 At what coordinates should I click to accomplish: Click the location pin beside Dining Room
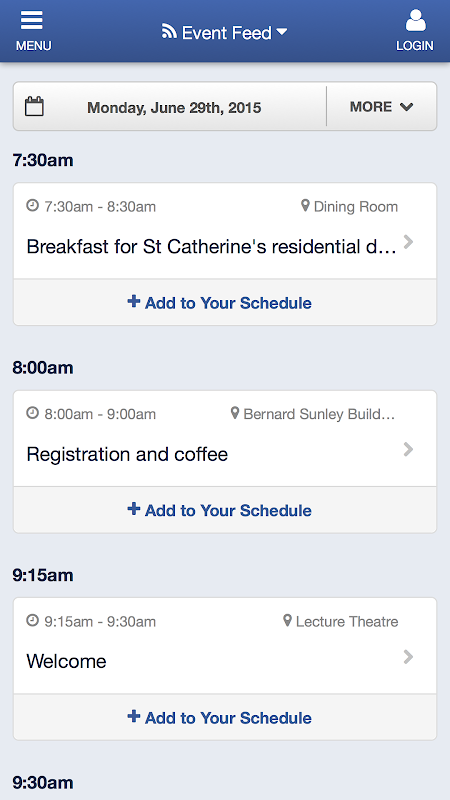(305, 206)
